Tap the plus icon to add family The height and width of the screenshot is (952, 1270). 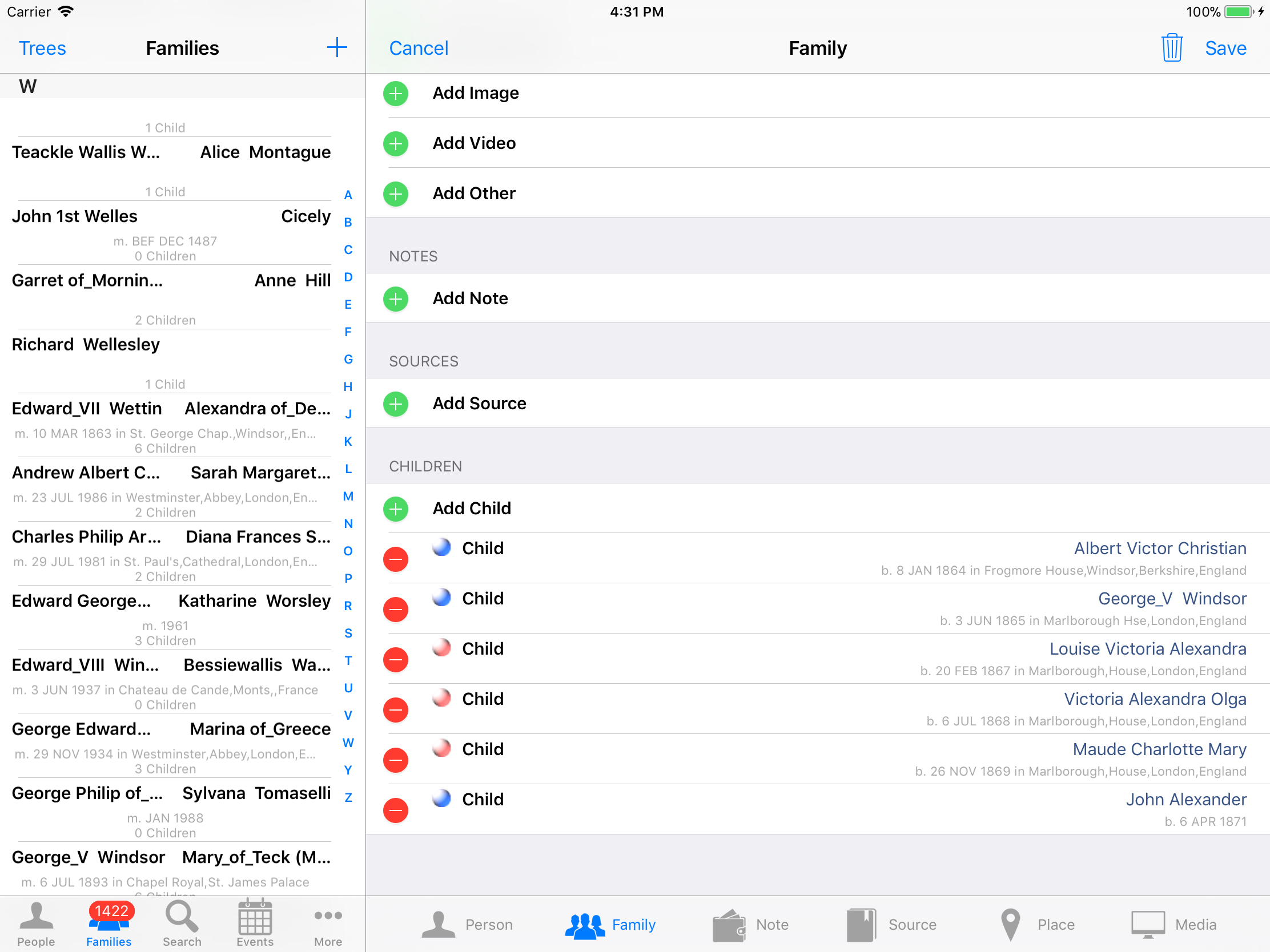(336, 47)
